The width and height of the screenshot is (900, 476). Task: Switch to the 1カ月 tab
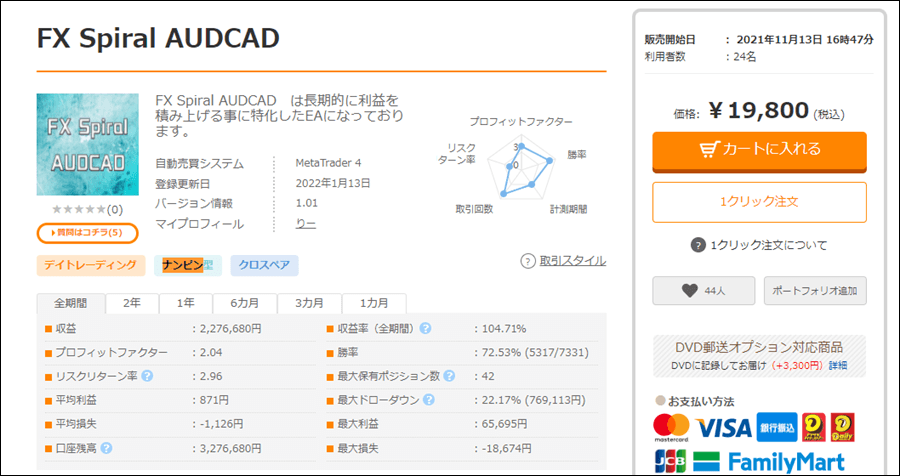[x=374, y=303]
